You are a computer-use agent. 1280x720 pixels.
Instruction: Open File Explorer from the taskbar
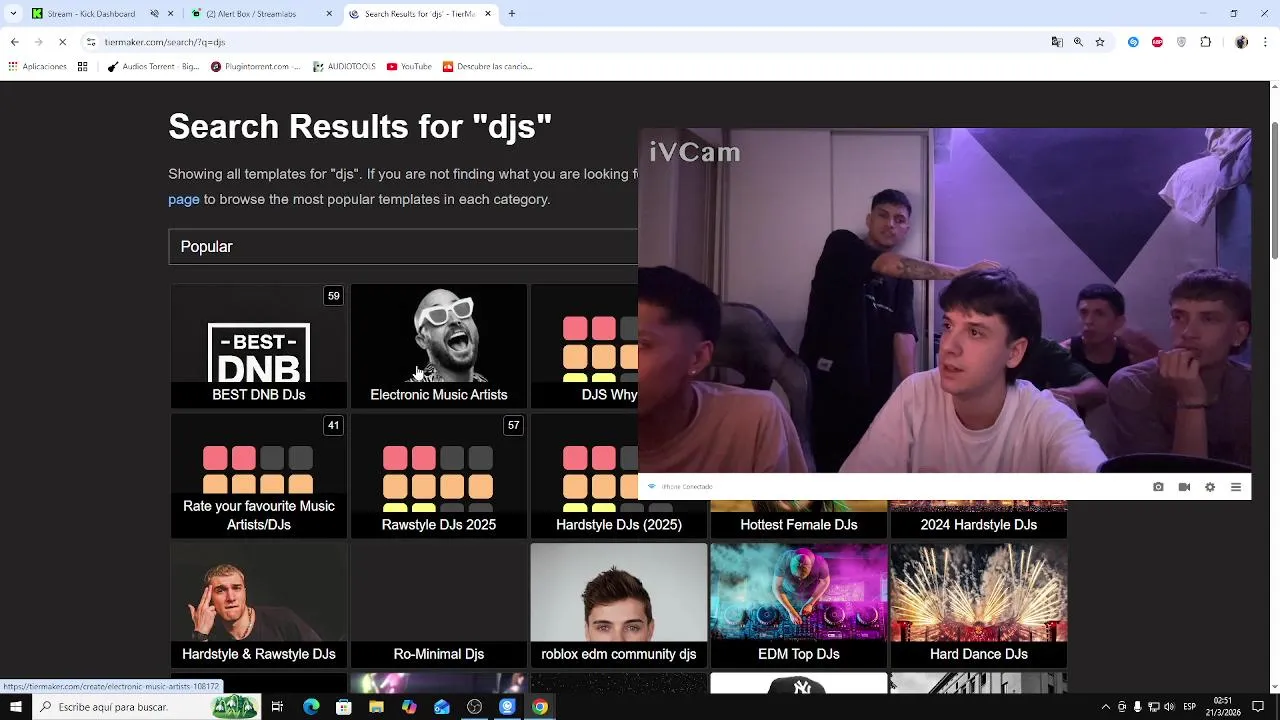[x=376, y=707]
